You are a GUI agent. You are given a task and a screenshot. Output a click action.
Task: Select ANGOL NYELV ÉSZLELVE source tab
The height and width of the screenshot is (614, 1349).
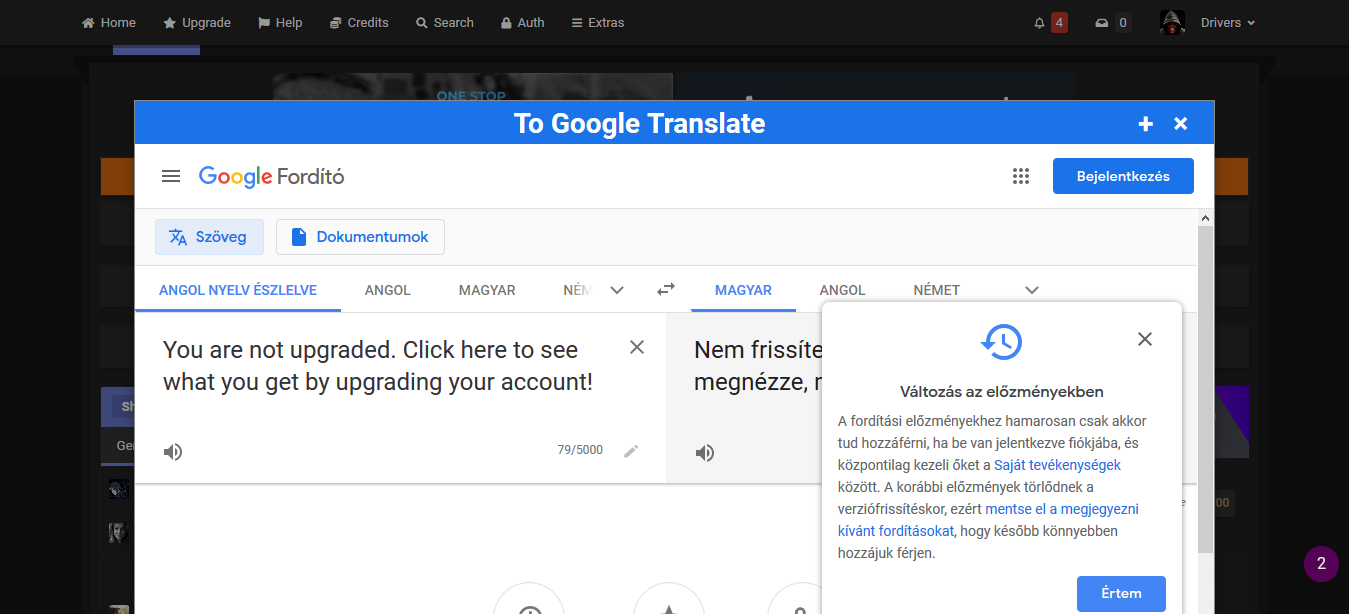pyautogui.click(x=238, y=290)
